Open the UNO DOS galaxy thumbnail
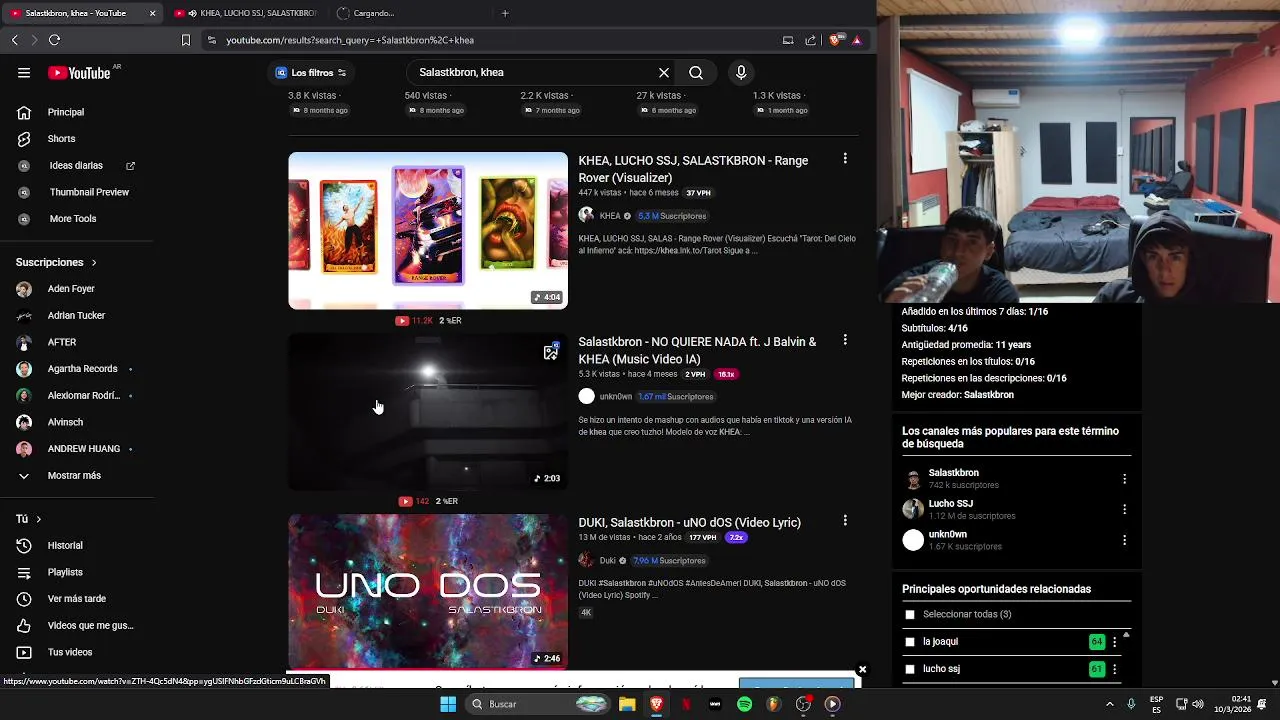Screen dimensions: 1280x720 pyautogui.click(x=428, y=591)
